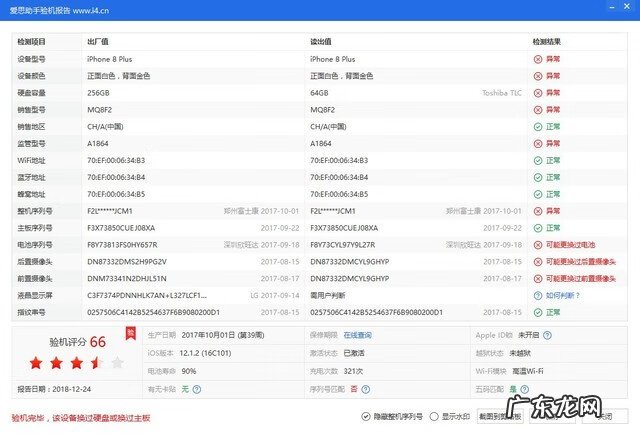Click the iOS version 12.1.2 (16C101)
Screen dimensions: 640x436
coord(205,353)
